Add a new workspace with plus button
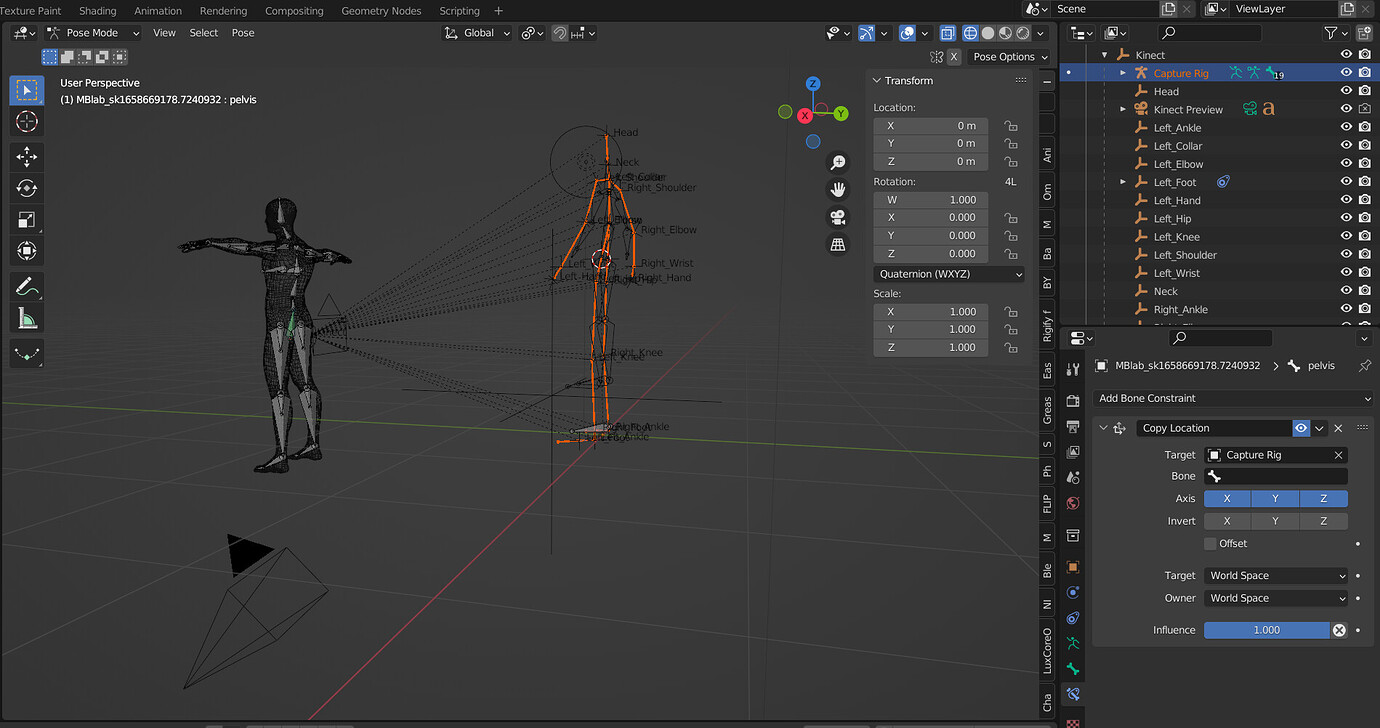1380x728 pixels. pyautogui.click(x=499, y=11)
